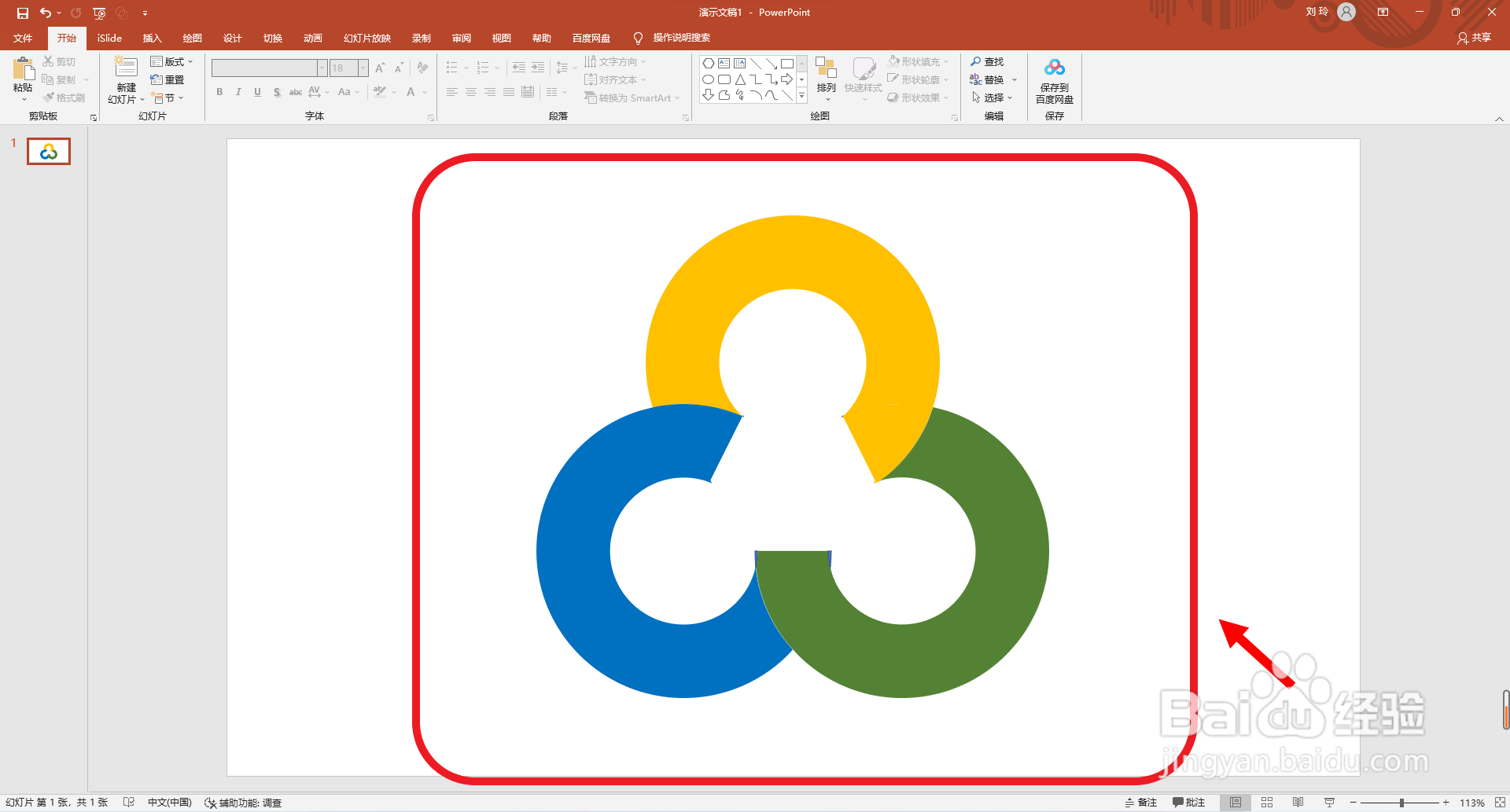Select the rectangle shape in gallery
The height and width of the screenshot is (812, 1510).
pyautogui.click(x=786, y=63)
